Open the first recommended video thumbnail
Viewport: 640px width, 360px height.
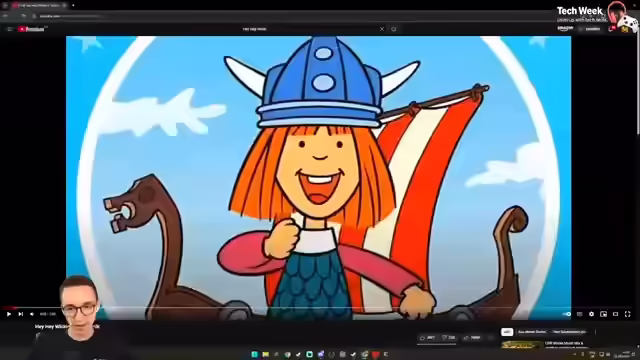coord(521,345)
